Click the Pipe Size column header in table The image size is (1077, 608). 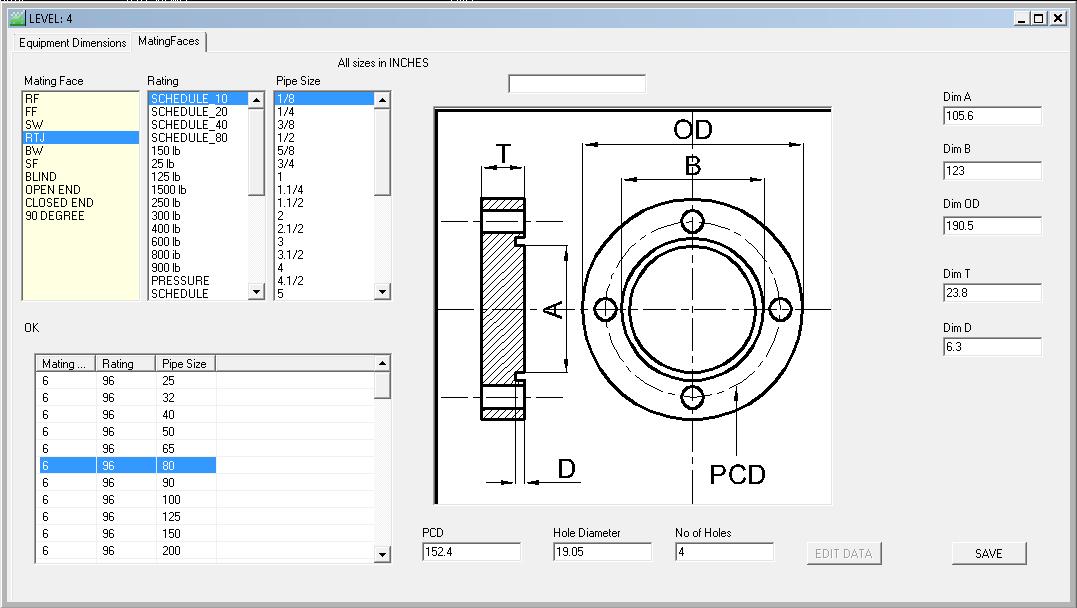186,363
